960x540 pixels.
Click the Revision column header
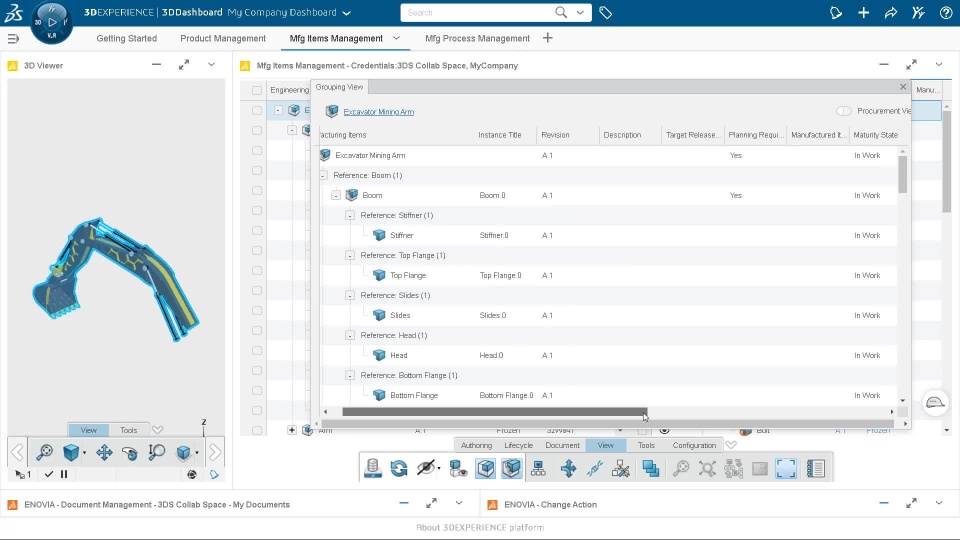coord(568,135)
